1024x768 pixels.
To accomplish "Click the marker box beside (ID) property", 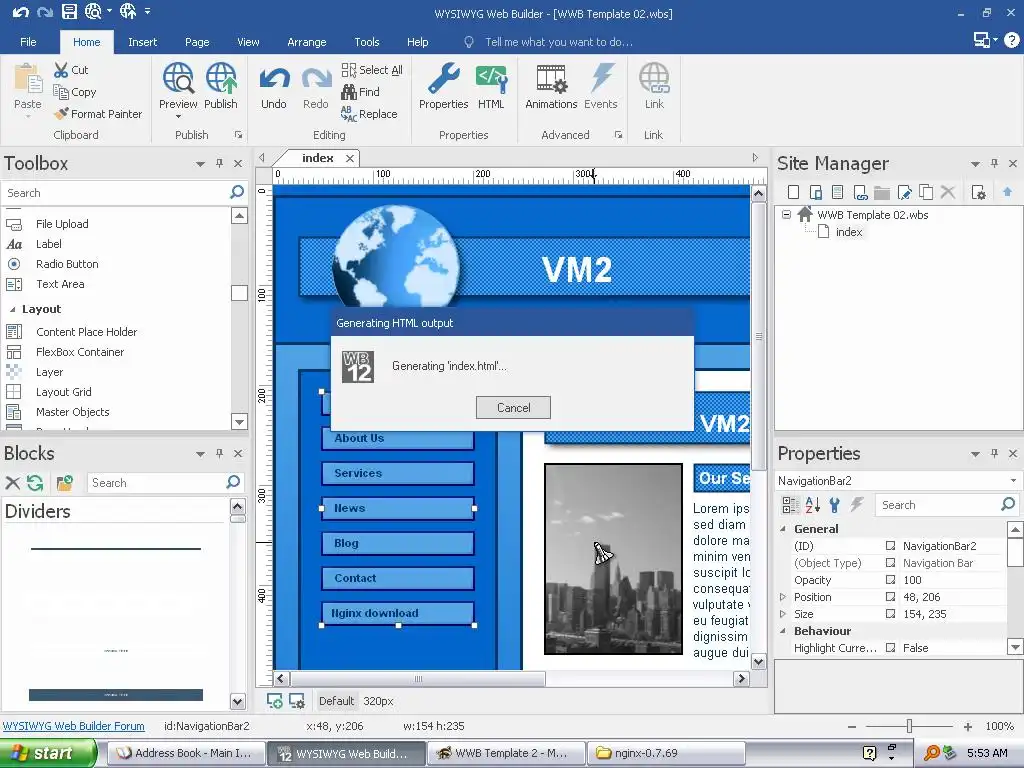I will point(890,545).
